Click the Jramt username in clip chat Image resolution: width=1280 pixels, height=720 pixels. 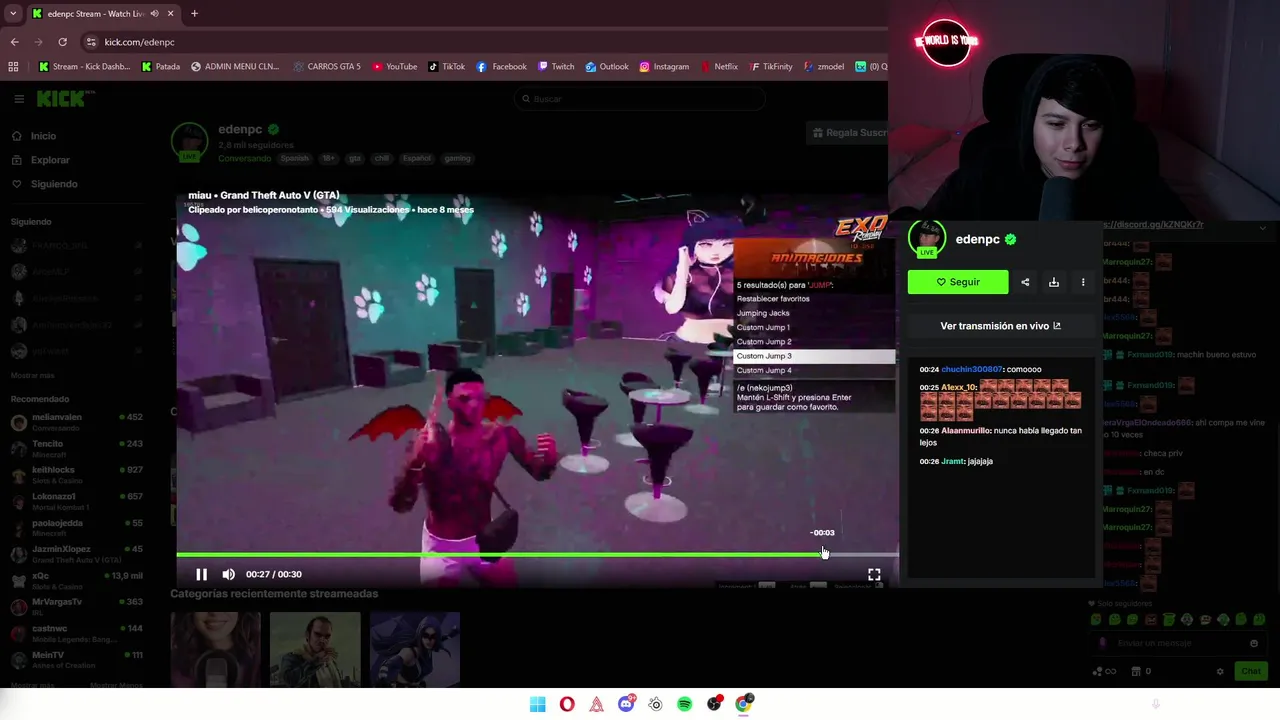[x=953, y=461]
